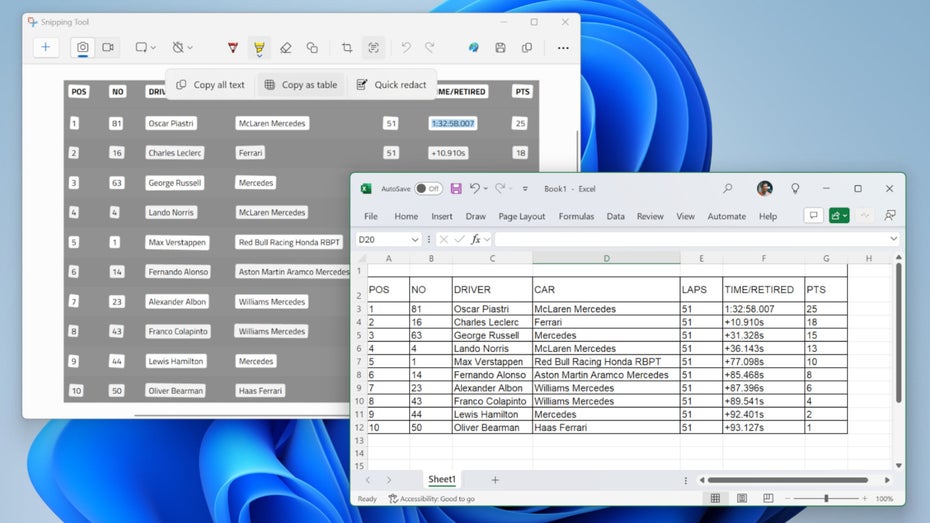The height and width of the screenshot is (523, 930).
Task: Select the Eraser tool in Snipping Tool
Action: (285, 47)
